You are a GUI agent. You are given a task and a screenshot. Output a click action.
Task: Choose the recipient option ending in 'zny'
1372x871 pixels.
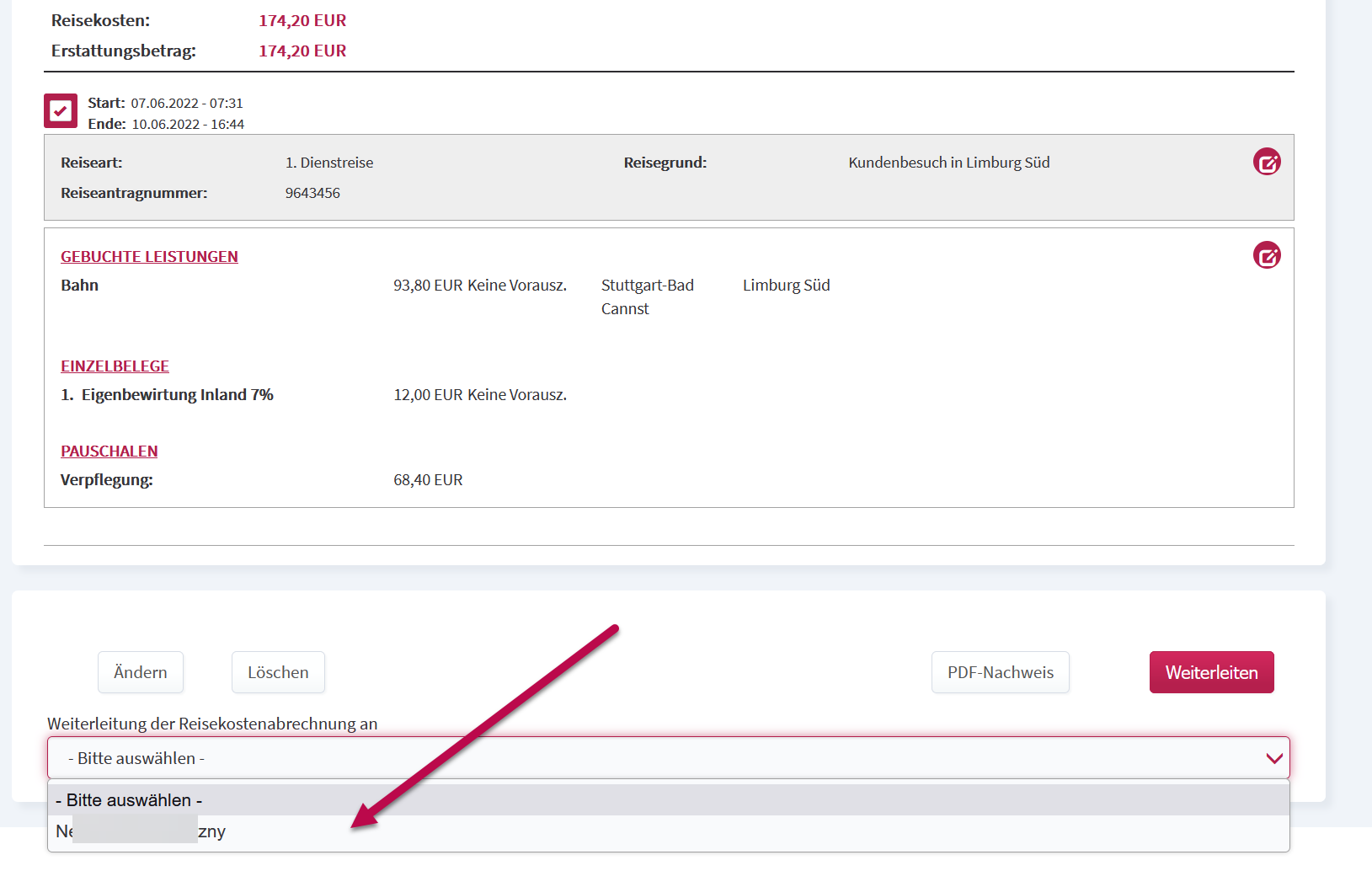(x=669, y=831)
